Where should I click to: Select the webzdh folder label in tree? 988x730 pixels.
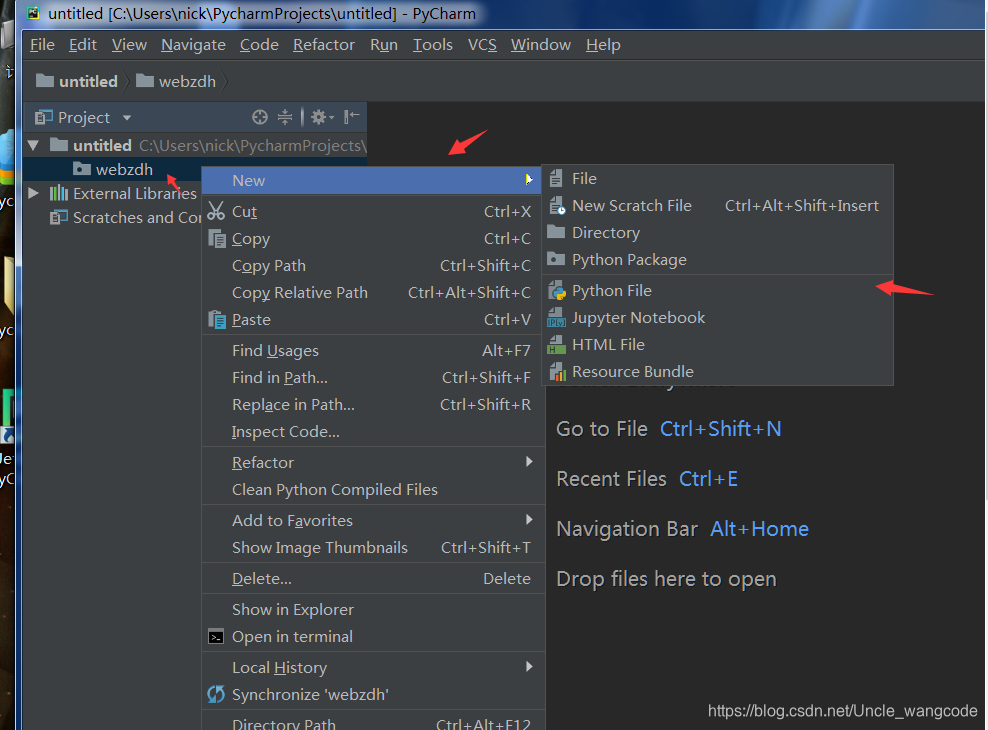tap(124, 169)
